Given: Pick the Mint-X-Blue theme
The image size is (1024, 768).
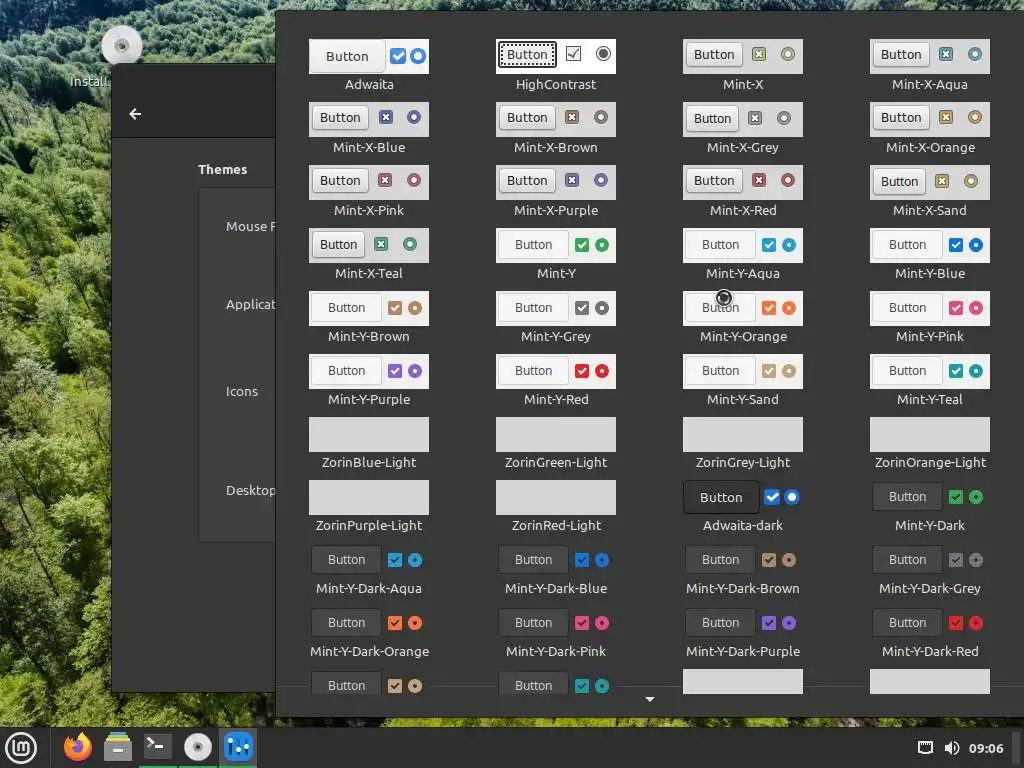Looking at the screenshot, I should [x=369, y=129].
